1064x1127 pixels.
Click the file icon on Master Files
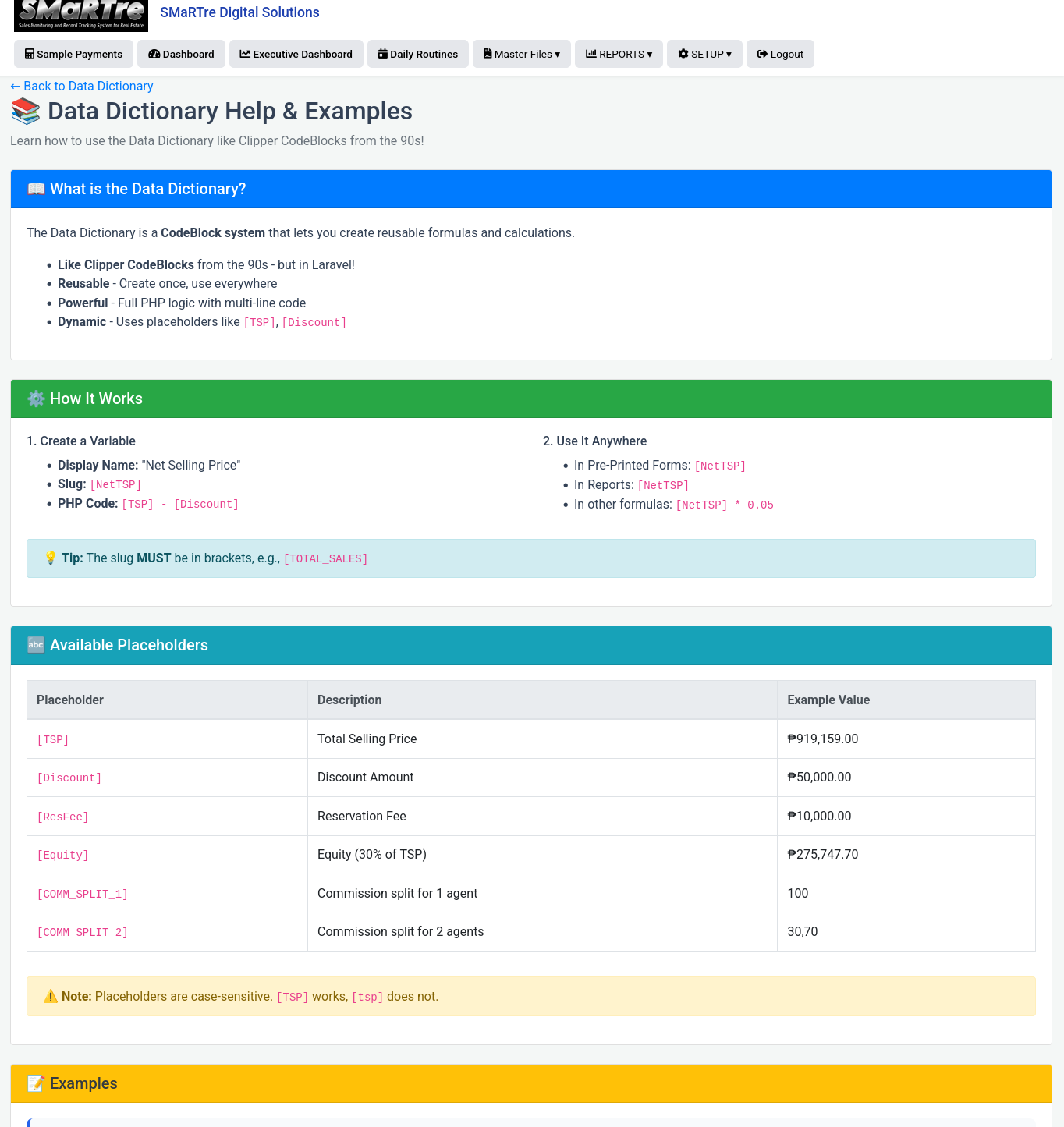(x=488, y=55)
